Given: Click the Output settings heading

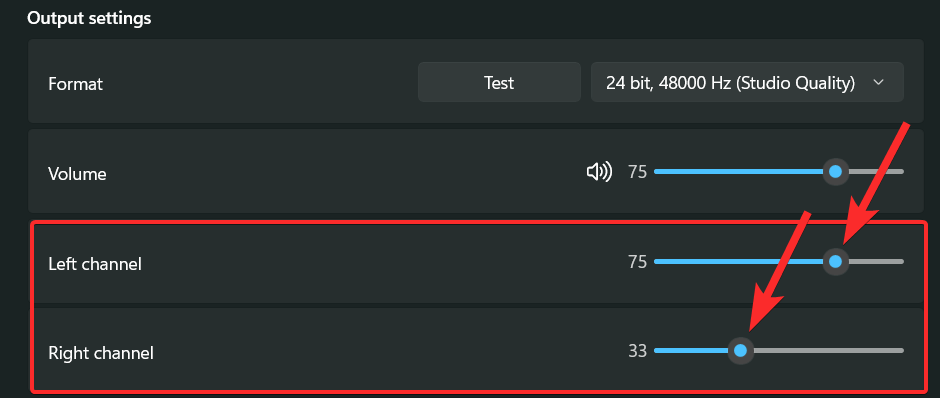Looking at the screenshot, I should 89,19.
